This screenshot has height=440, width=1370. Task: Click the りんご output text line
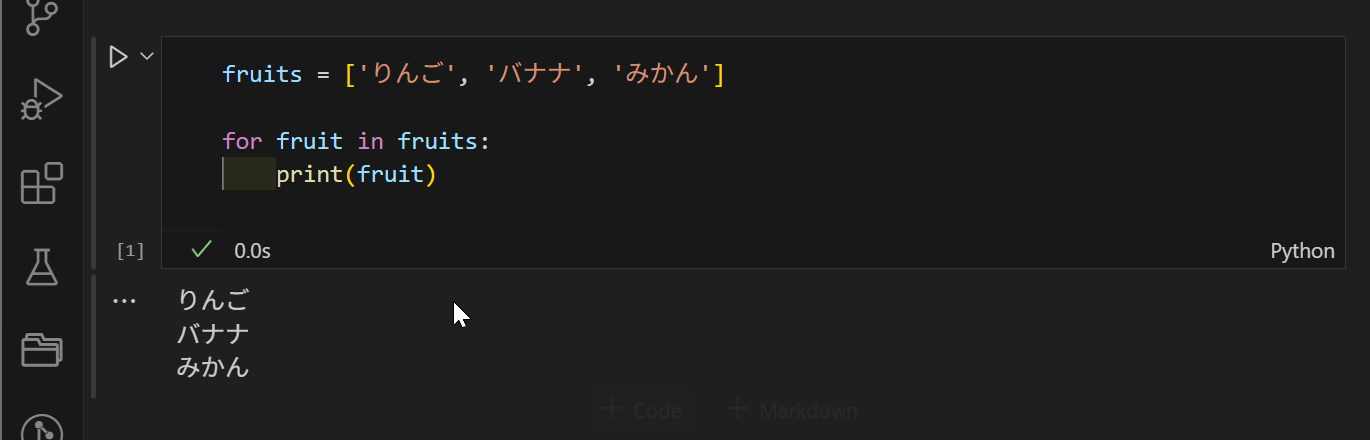point(212,300)
